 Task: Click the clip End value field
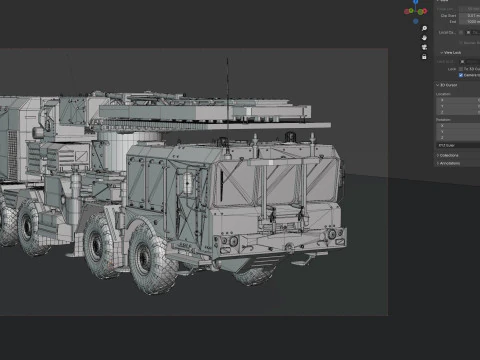pos(470,22)
